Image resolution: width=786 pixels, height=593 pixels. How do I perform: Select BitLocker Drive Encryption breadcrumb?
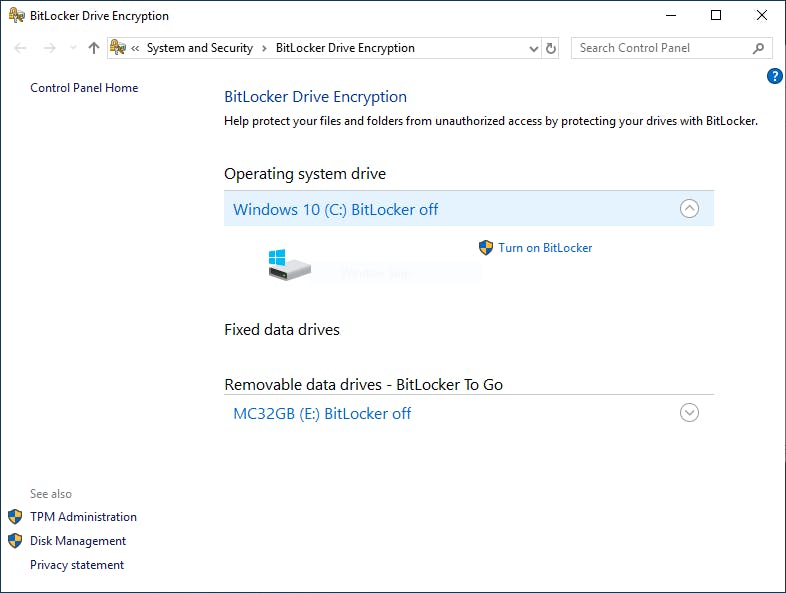345,48
